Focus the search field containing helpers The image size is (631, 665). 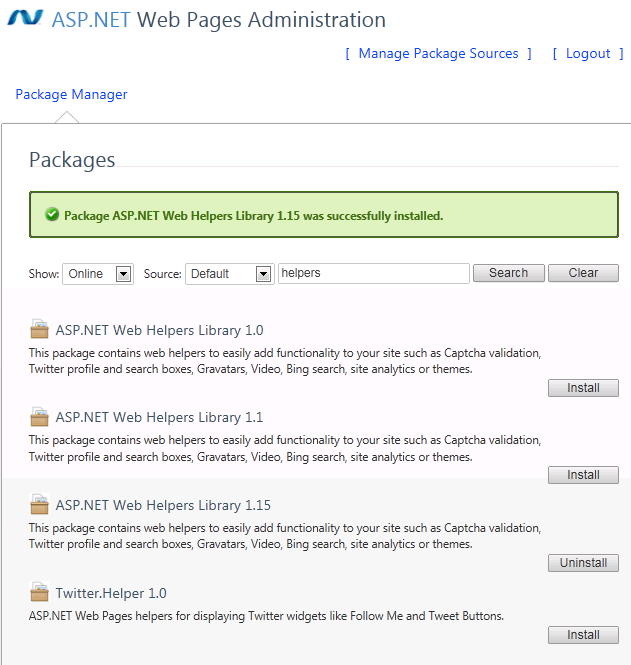pyautogui.click(x=374, y=273)
